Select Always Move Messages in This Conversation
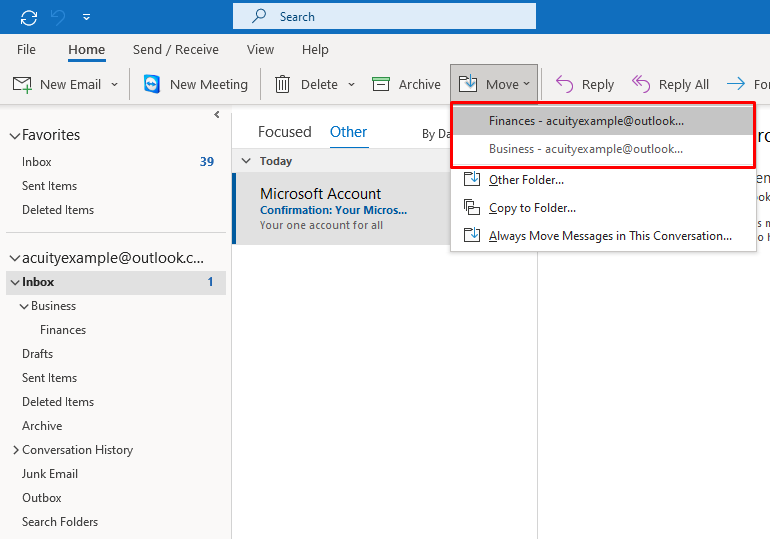 [610, 236]
